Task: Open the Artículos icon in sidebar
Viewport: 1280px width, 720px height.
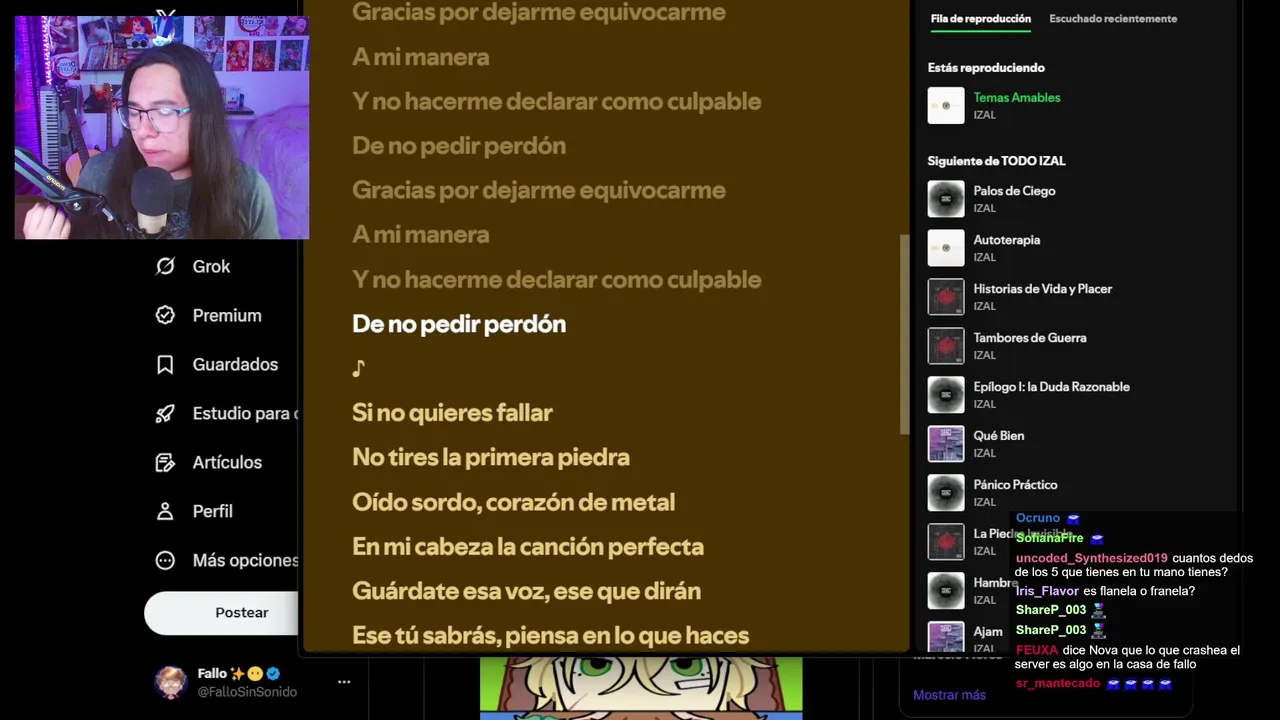Action: (x=165, y=462)
